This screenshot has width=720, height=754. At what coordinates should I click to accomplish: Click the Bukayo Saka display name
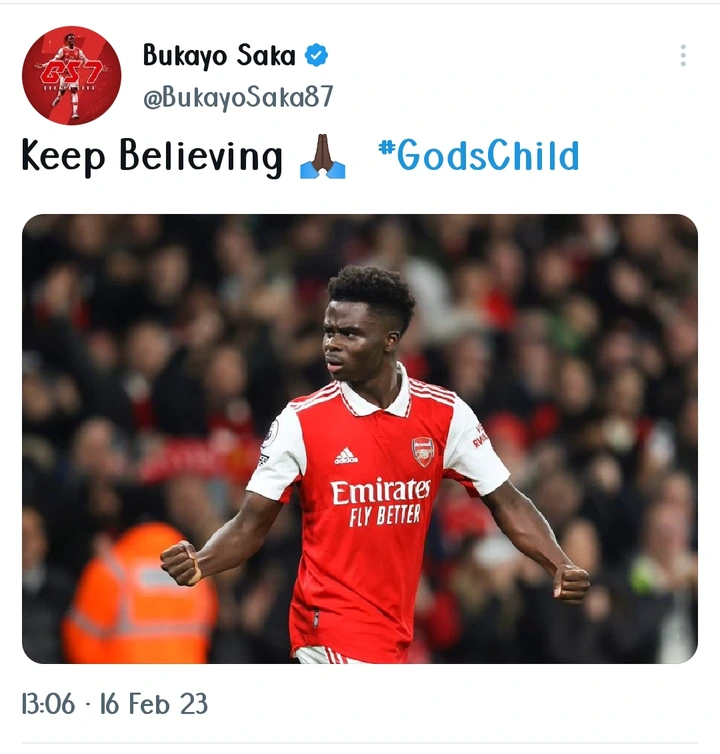[x=219, y=56]
